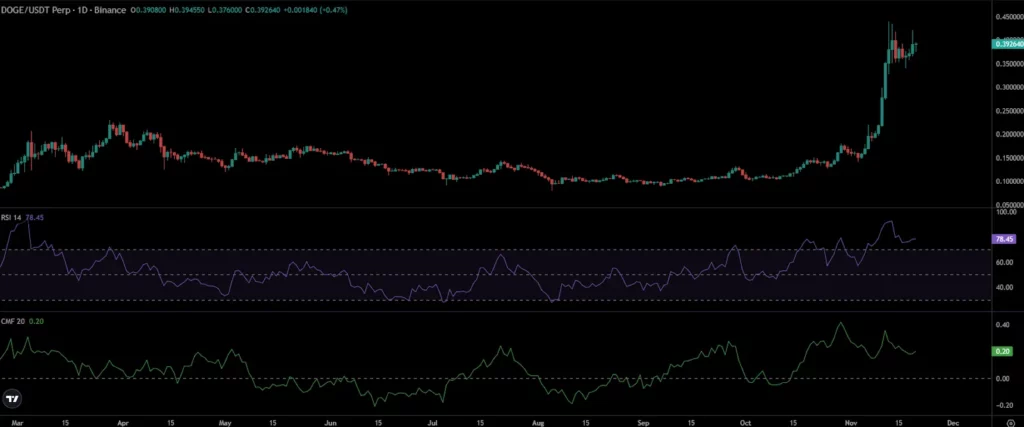Click the Sep label on time axis
1024x427 pixels.
(x=642, y=422)
